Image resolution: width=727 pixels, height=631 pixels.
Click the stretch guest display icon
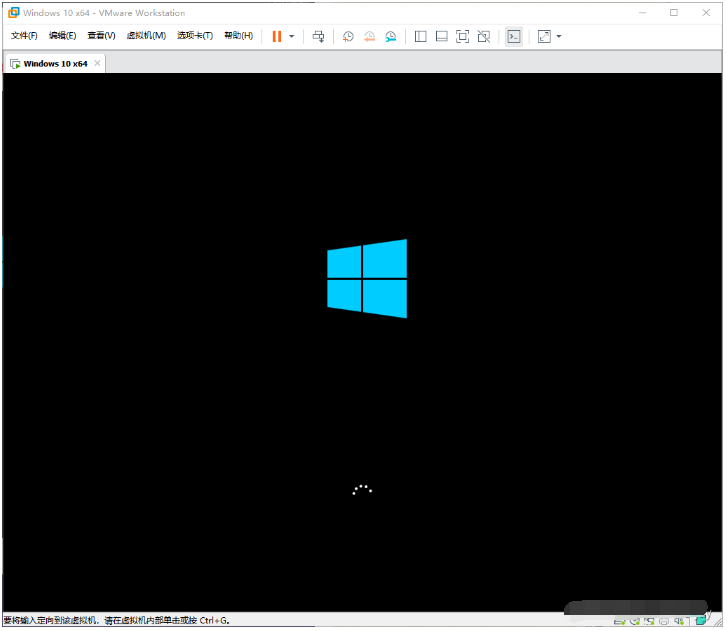pos(544,36)
